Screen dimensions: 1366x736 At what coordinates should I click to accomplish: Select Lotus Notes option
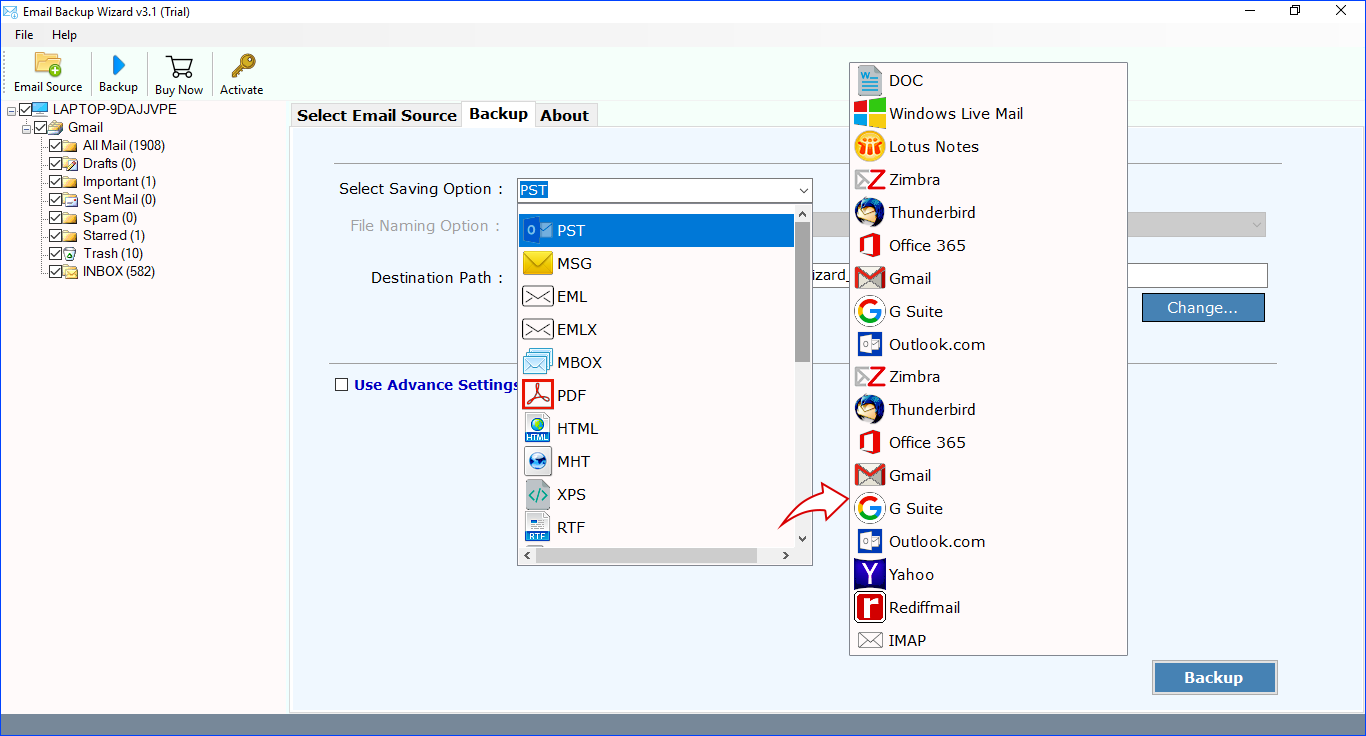click(x=989, y=146)
